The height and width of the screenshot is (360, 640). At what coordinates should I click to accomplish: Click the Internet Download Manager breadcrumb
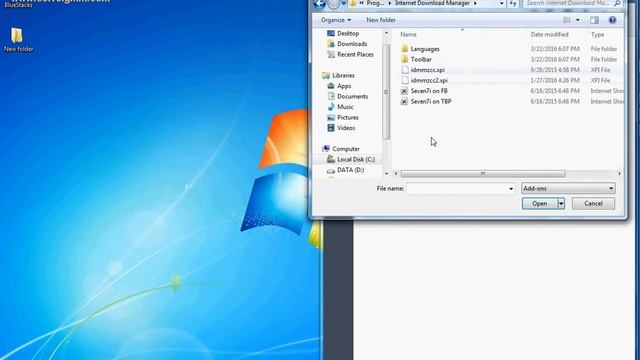[432, 3]
